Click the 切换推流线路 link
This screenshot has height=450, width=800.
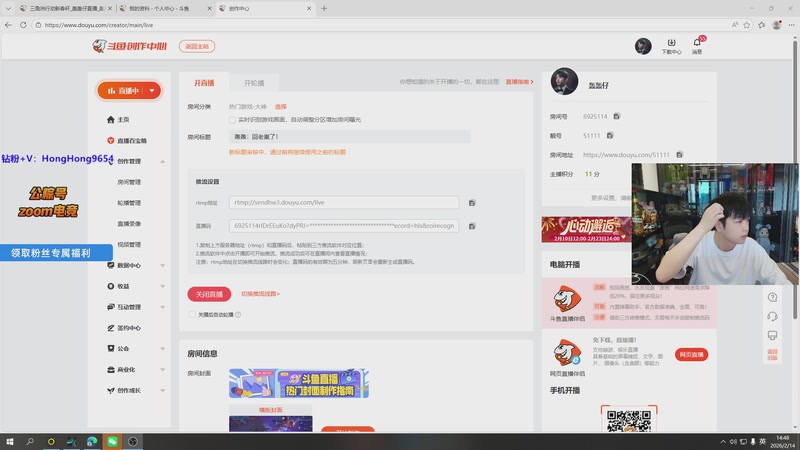pos(260,294)
